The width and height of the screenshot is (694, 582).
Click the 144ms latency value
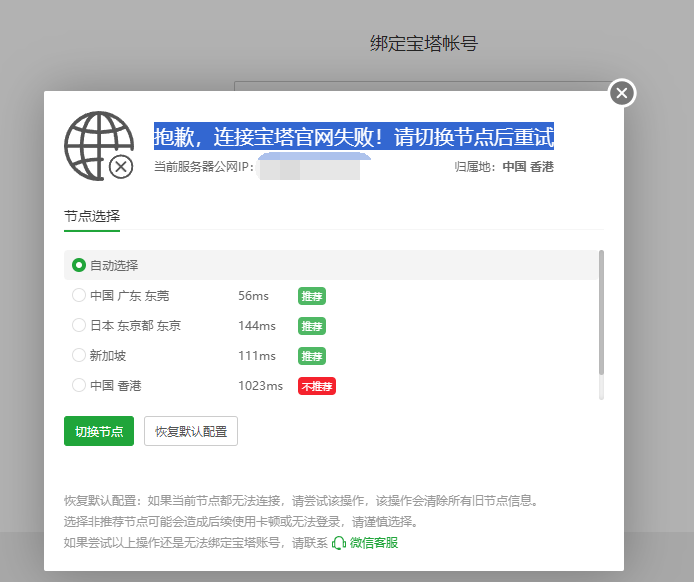[x=257, y=326]
